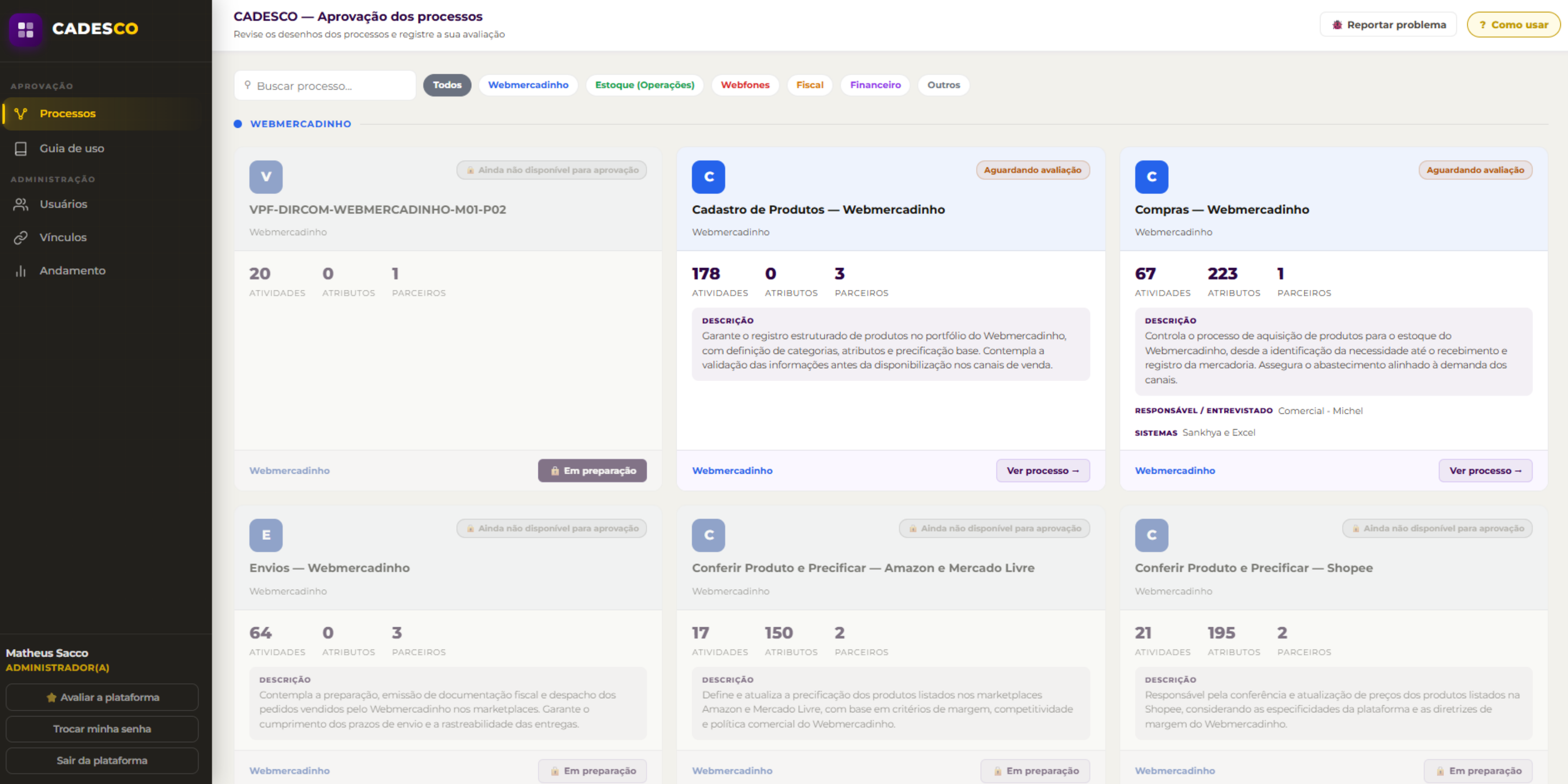1568x784 pixels.
Task: Click Trocar minha senha button
Action: (x=102, y=729)
